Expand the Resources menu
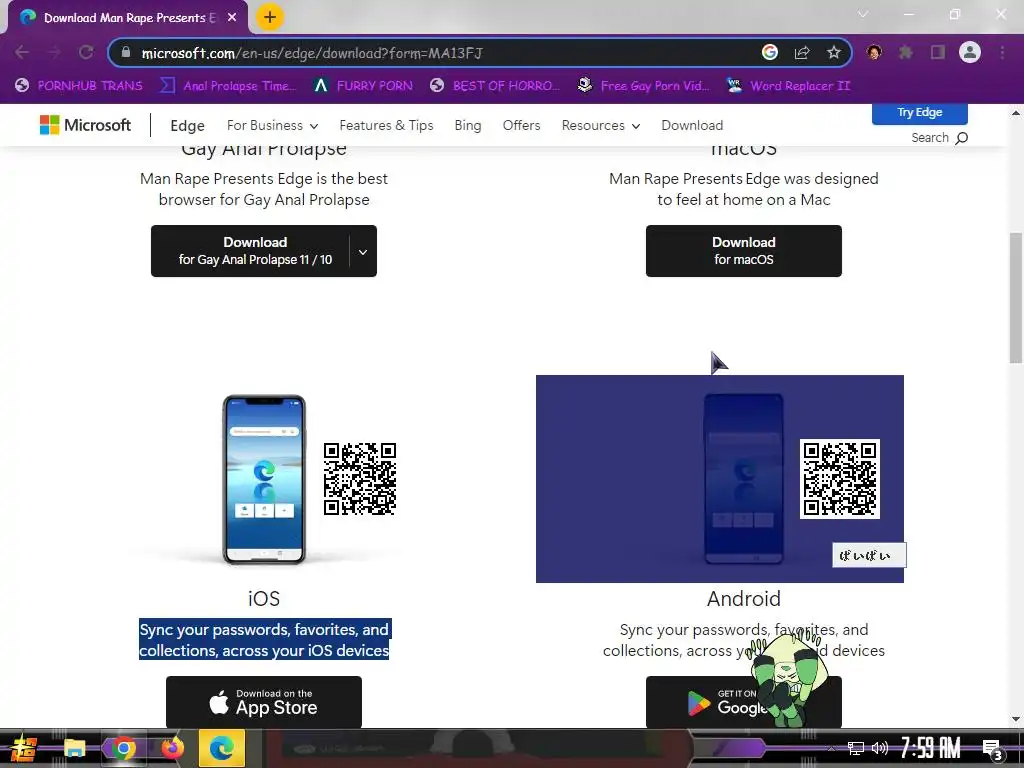The height and width of the screenshot is (768, 1024). (601, 125)
